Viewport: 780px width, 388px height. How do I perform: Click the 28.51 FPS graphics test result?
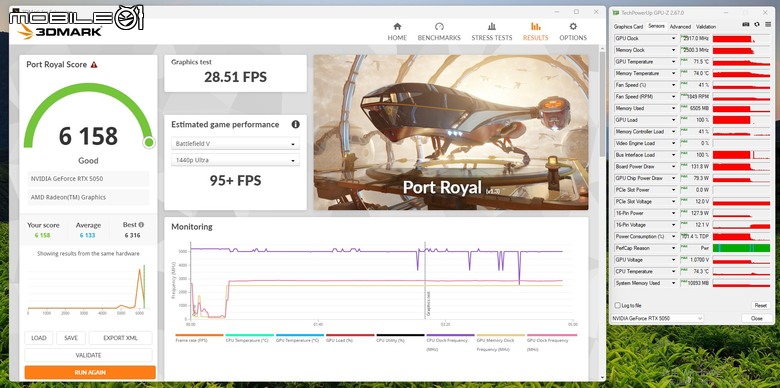[235, 77]
